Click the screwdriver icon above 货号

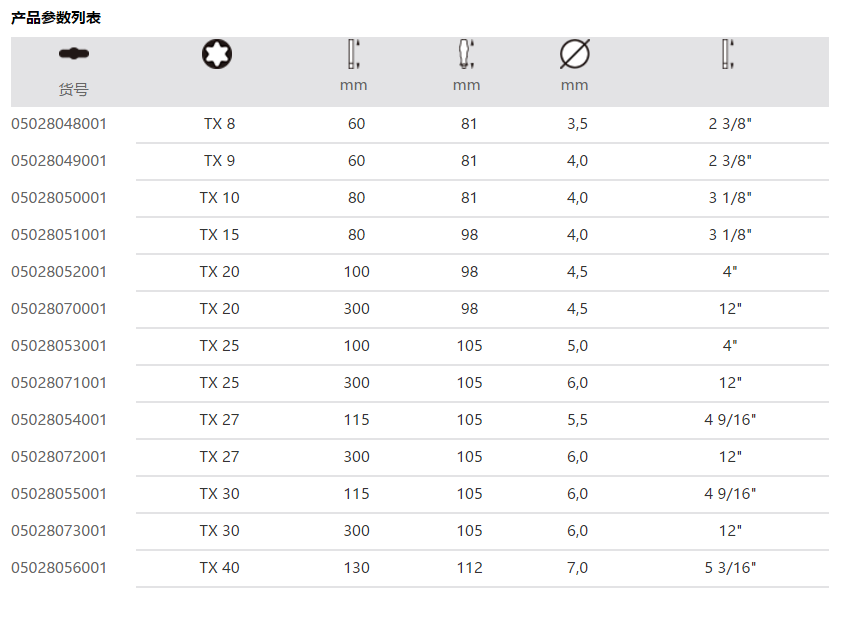pos(73,54)
